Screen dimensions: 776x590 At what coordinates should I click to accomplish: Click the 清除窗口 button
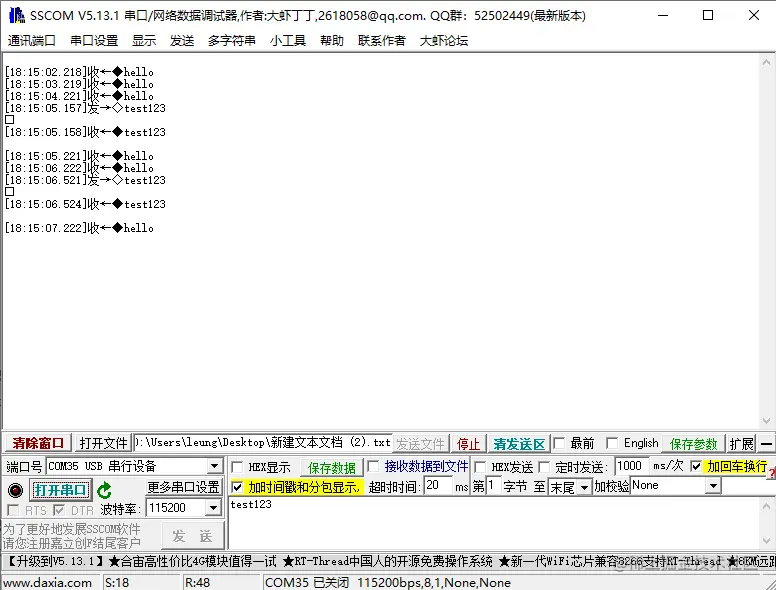(x=38, y=443)
